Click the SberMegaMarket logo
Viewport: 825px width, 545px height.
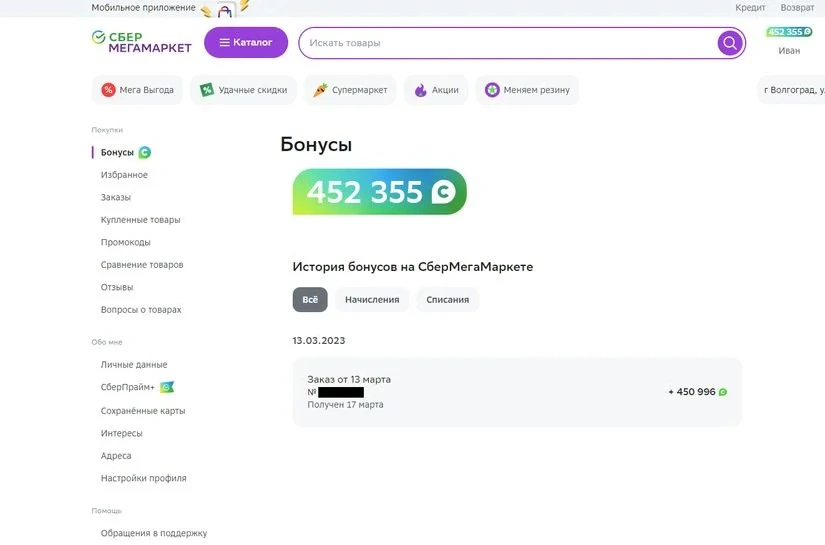pyautogui.click(x=142, y=42)
